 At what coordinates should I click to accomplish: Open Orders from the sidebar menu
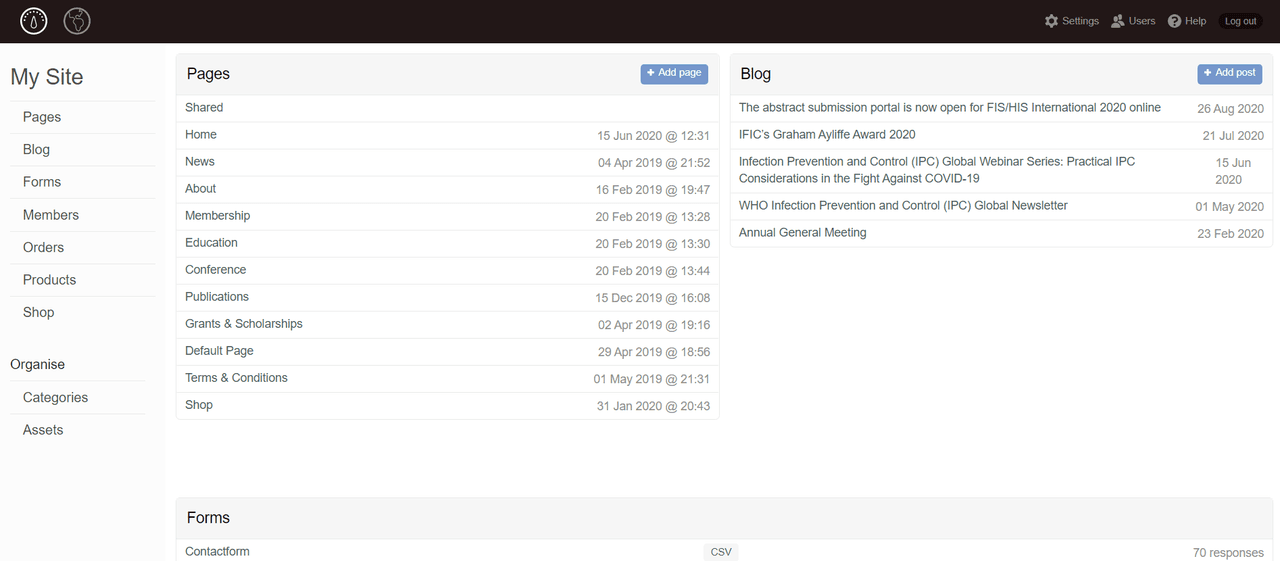[43, 247]
